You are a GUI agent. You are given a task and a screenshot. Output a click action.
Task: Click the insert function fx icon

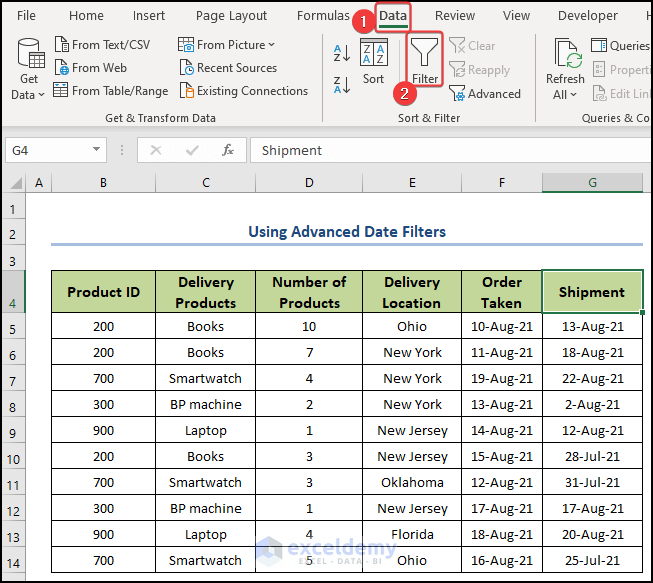228,150
